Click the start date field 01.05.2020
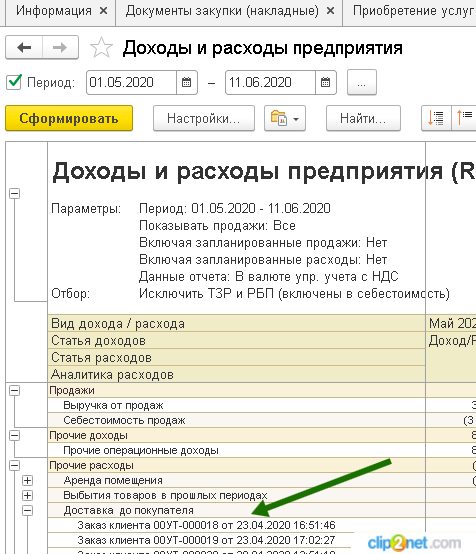The height and width of the screenshot is (554, 476). [131, 83]
